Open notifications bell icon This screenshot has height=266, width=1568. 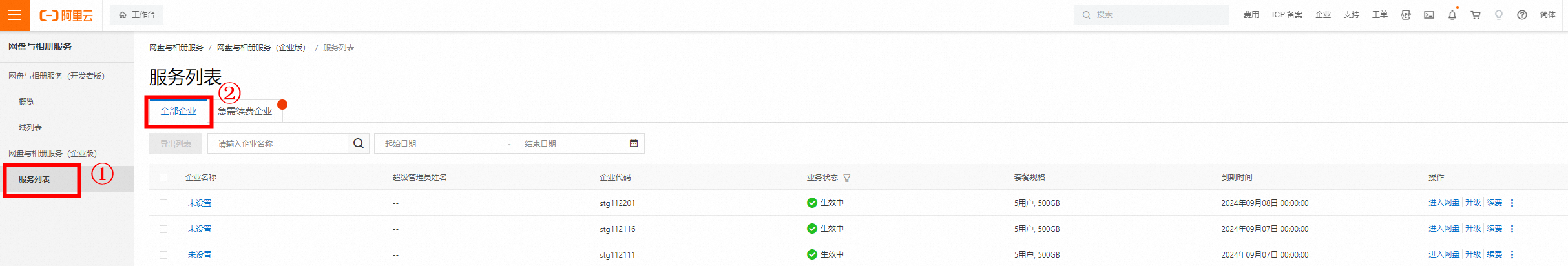pyautogui.click(x=1452, y=15)
